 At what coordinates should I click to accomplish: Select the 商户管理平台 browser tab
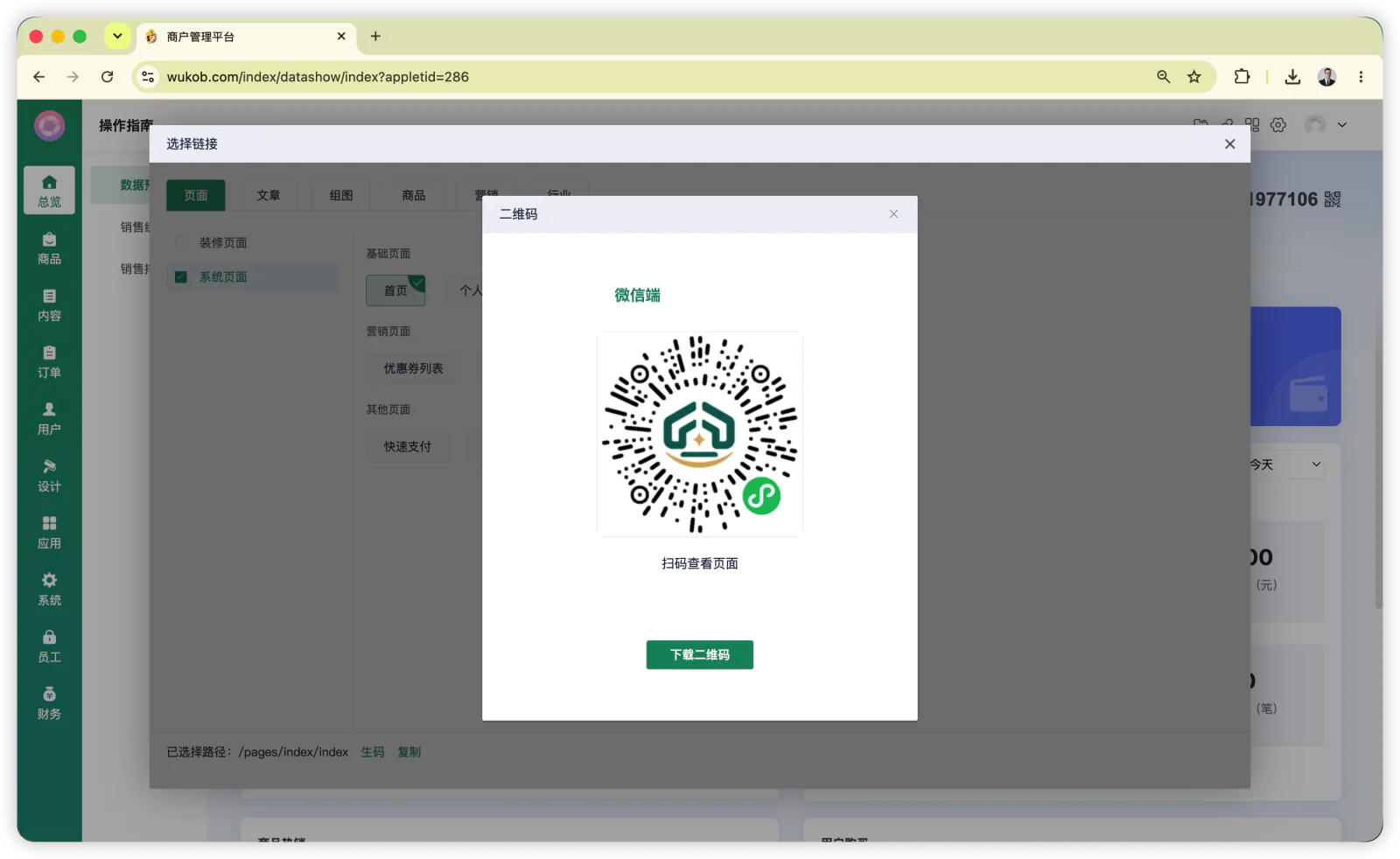[x=247, y=36]
